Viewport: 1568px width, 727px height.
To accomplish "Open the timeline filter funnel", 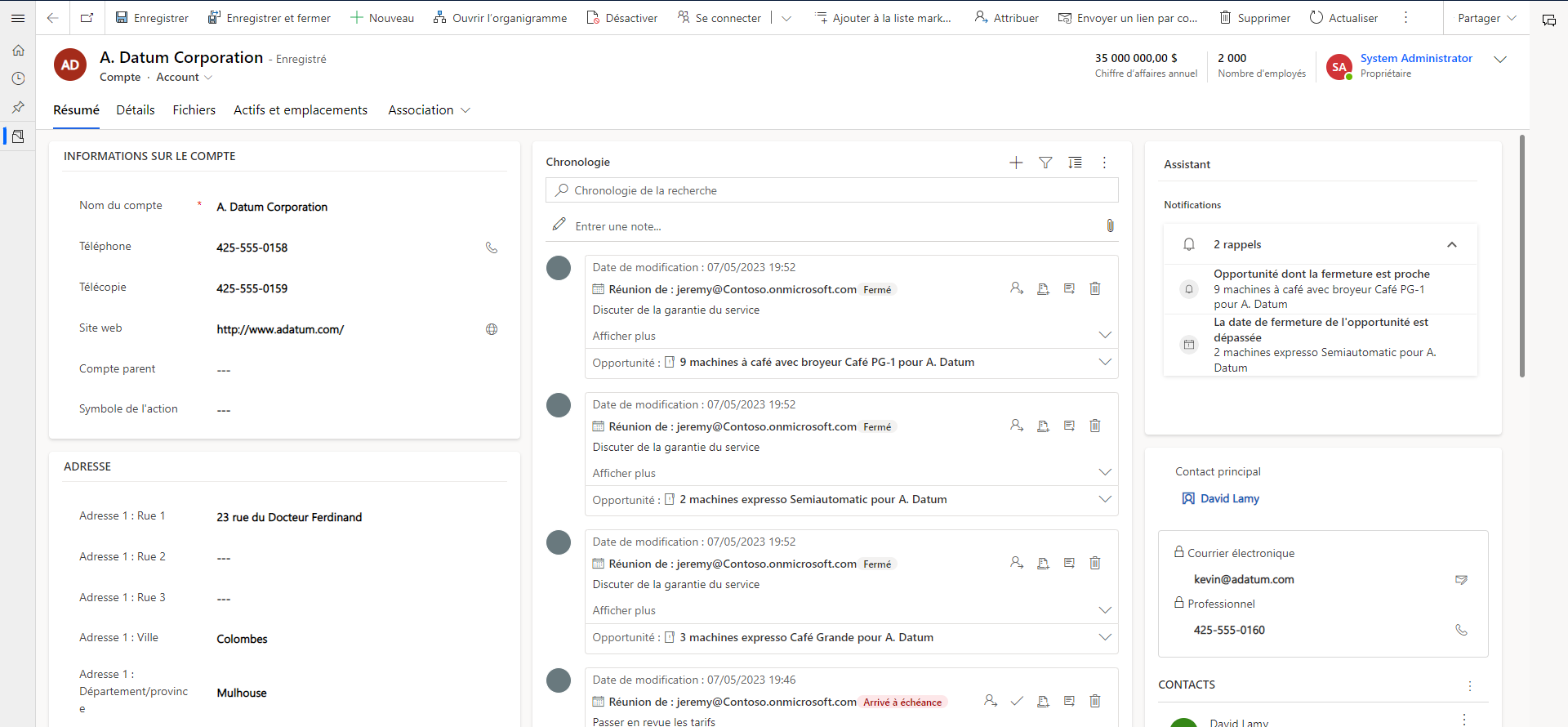I will [1045, 163].
